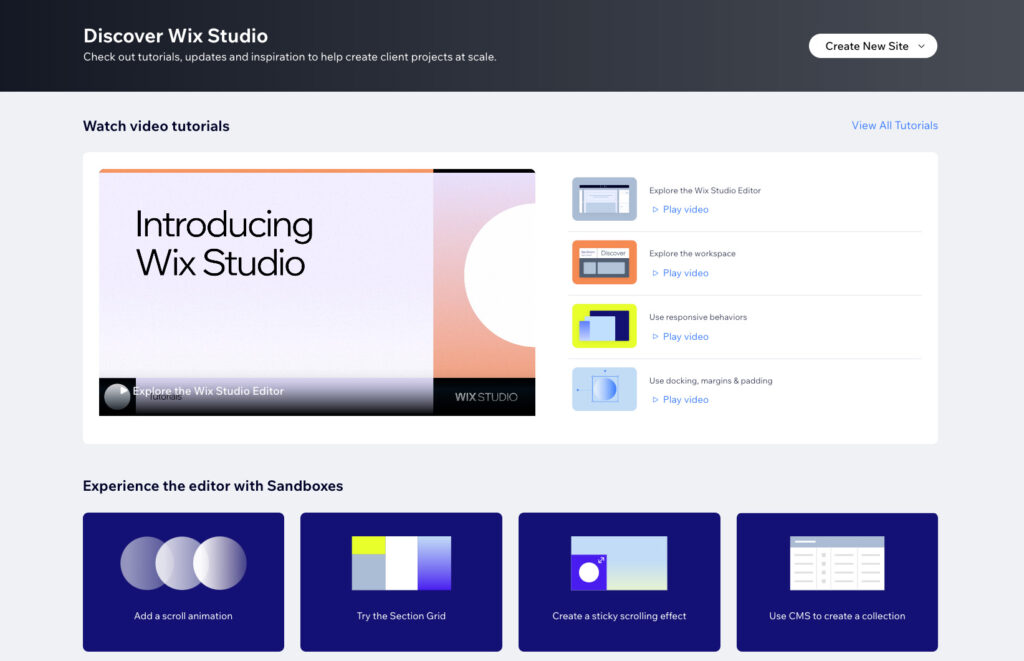Open the View All Tutorials link
The image size is (1024, 661).
(894, 125)
